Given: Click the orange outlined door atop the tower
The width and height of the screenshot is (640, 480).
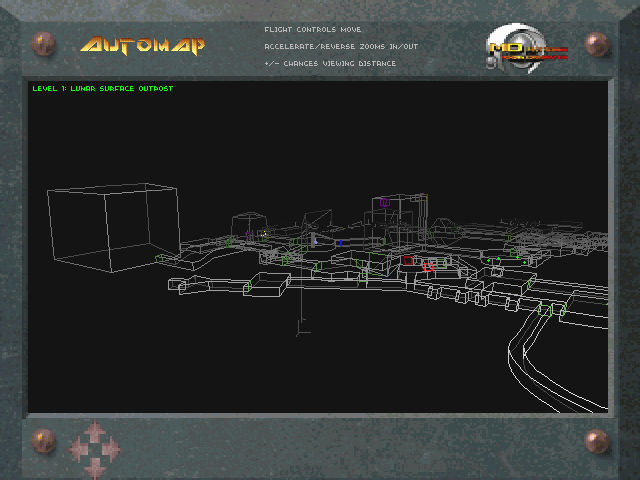Looking at the screenshot, I should [x=423, y=198].
